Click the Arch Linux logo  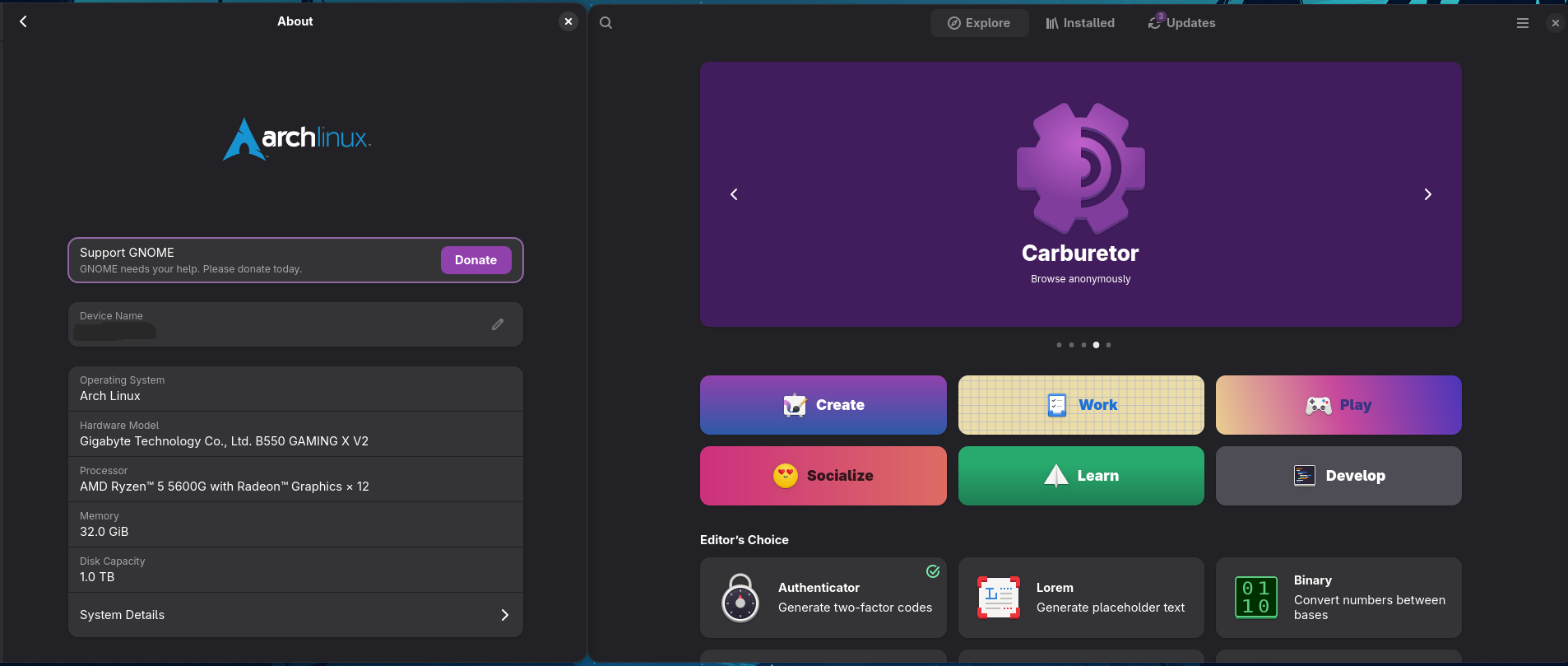[297, 139]
